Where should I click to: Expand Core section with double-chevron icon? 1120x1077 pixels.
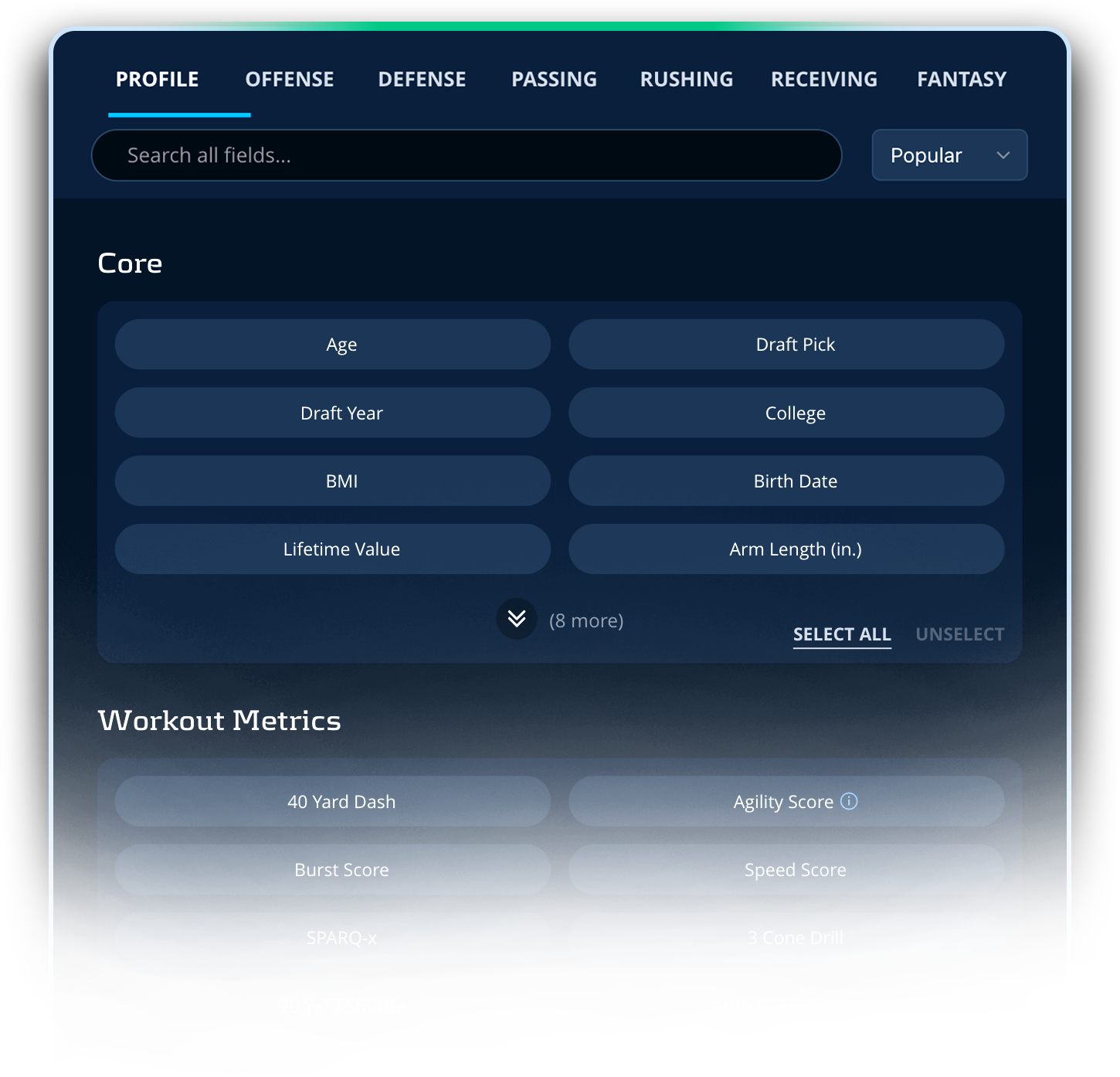point(517,619)
